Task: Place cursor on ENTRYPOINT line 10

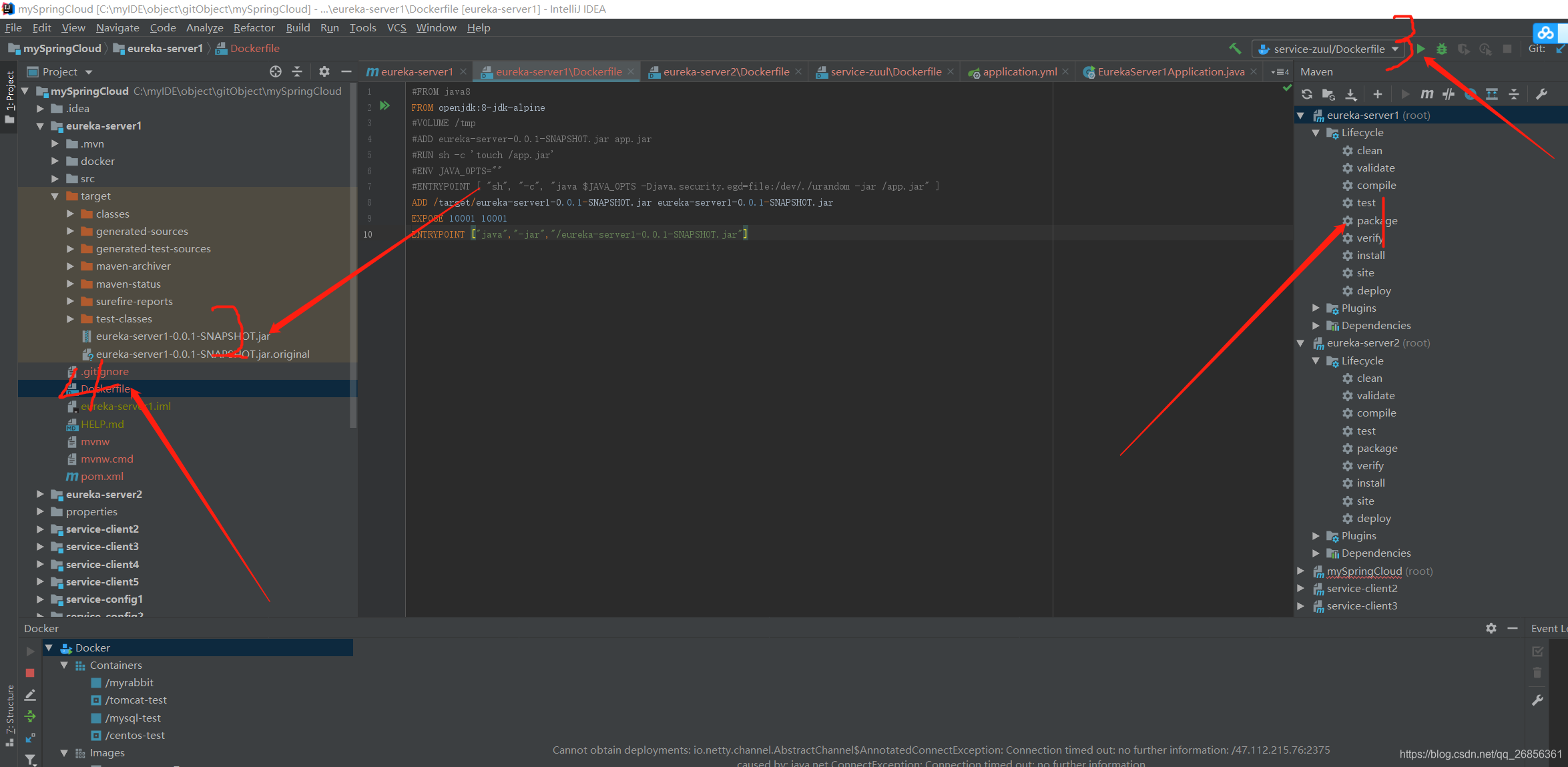Action: (x=579, y=234)
